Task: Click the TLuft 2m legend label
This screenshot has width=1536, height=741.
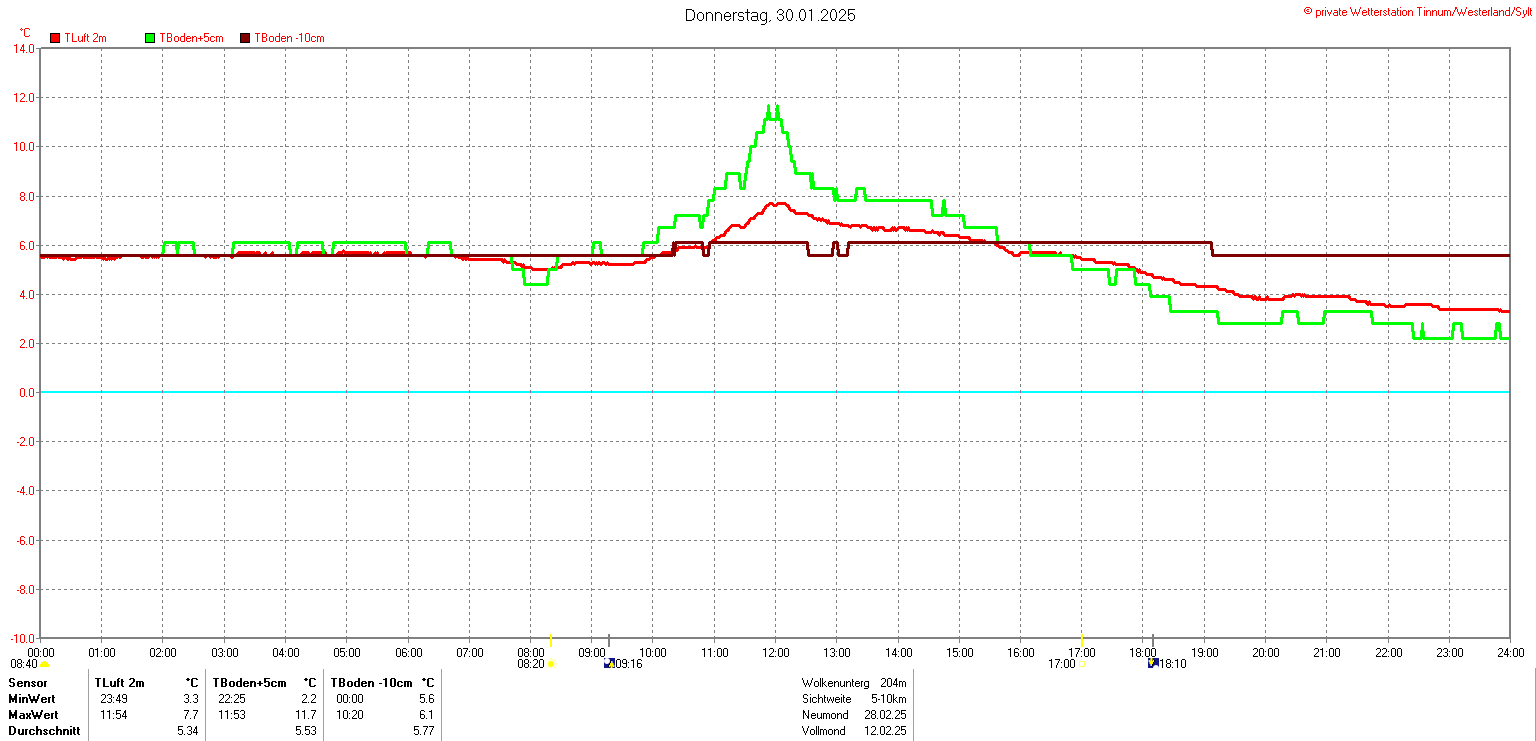Action: click(x=85, y=38)
